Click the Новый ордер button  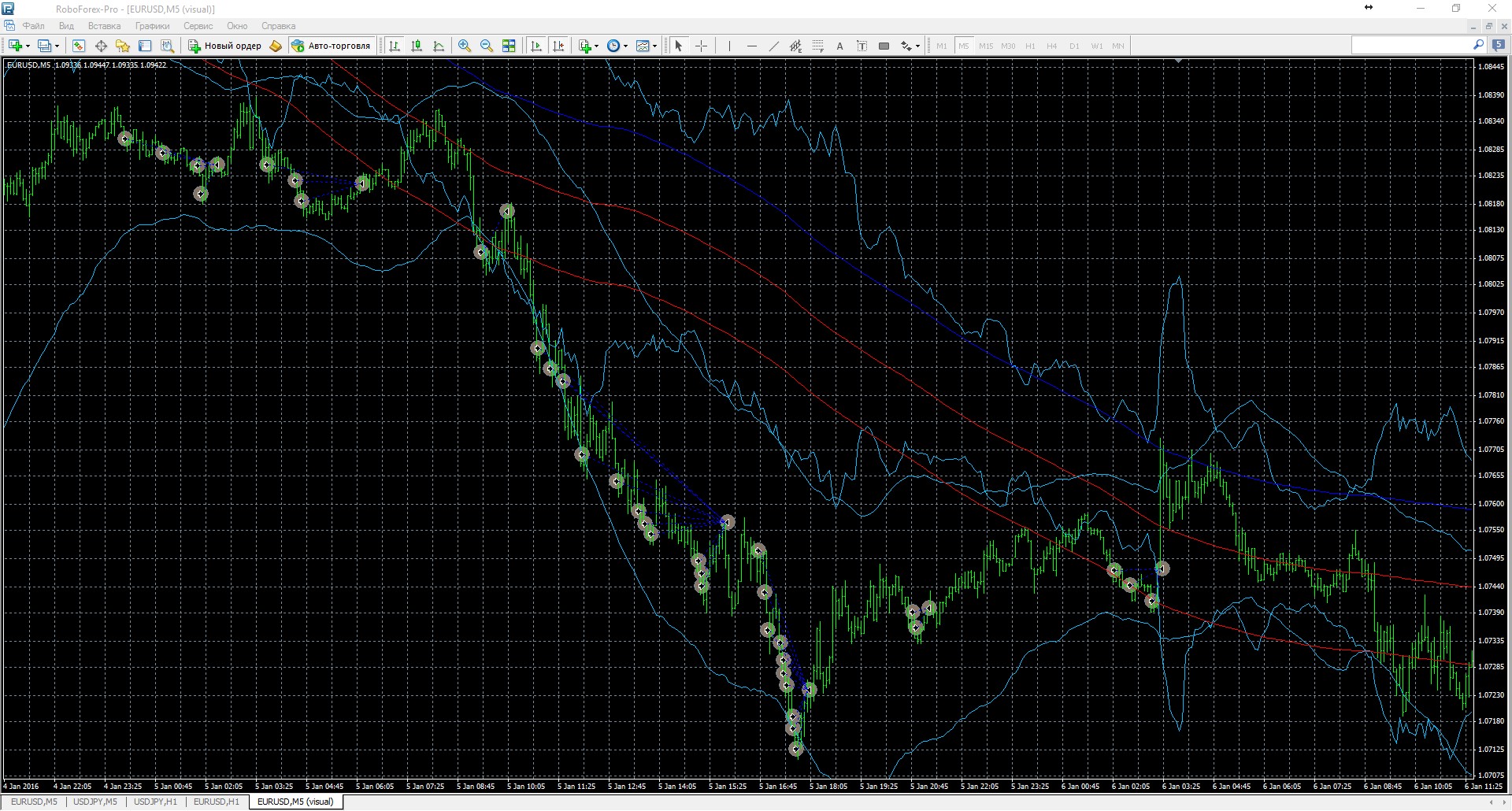point(224,46)
